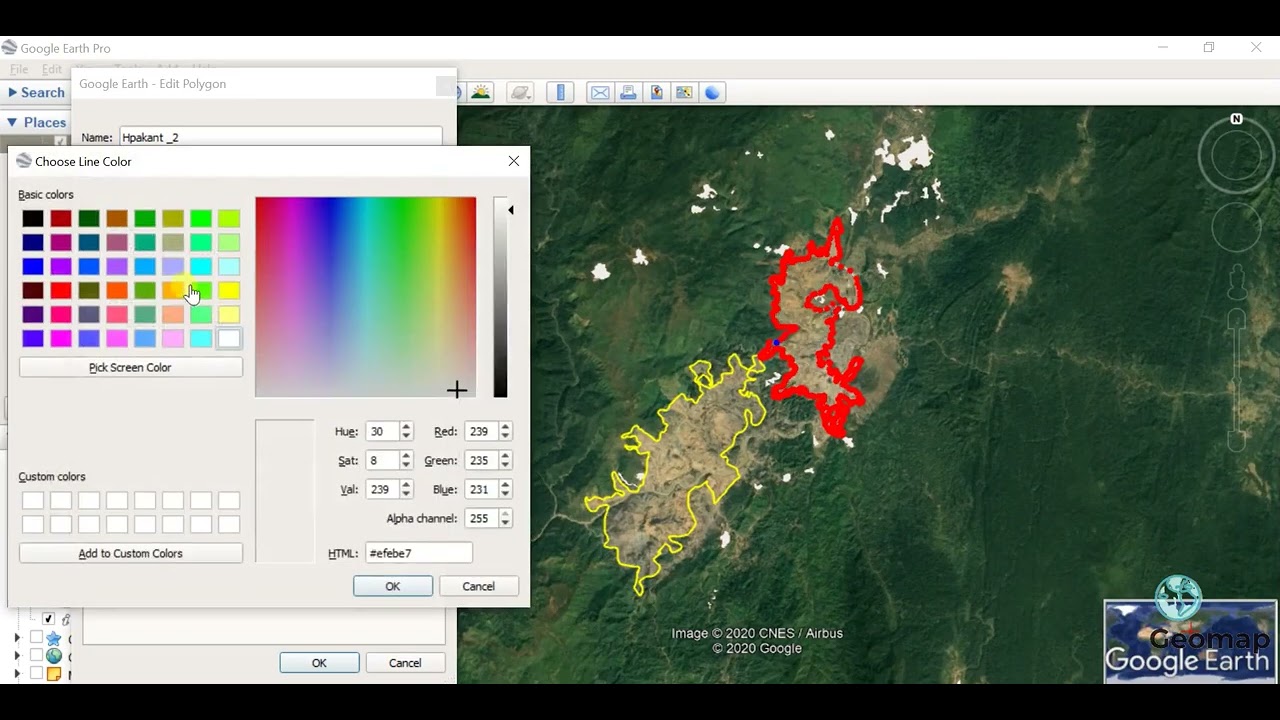
Task: Check the box beside the globe item
Action: 36,656
